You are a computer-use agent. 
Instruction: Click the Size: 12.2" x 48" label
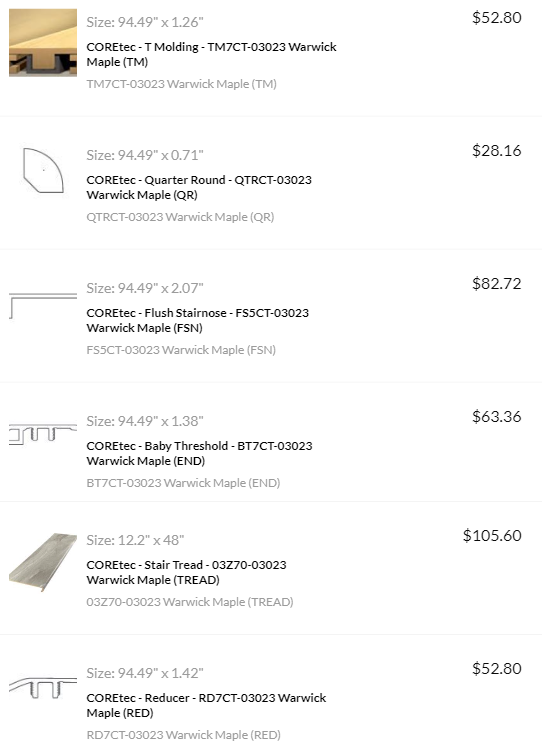[135, 540]
